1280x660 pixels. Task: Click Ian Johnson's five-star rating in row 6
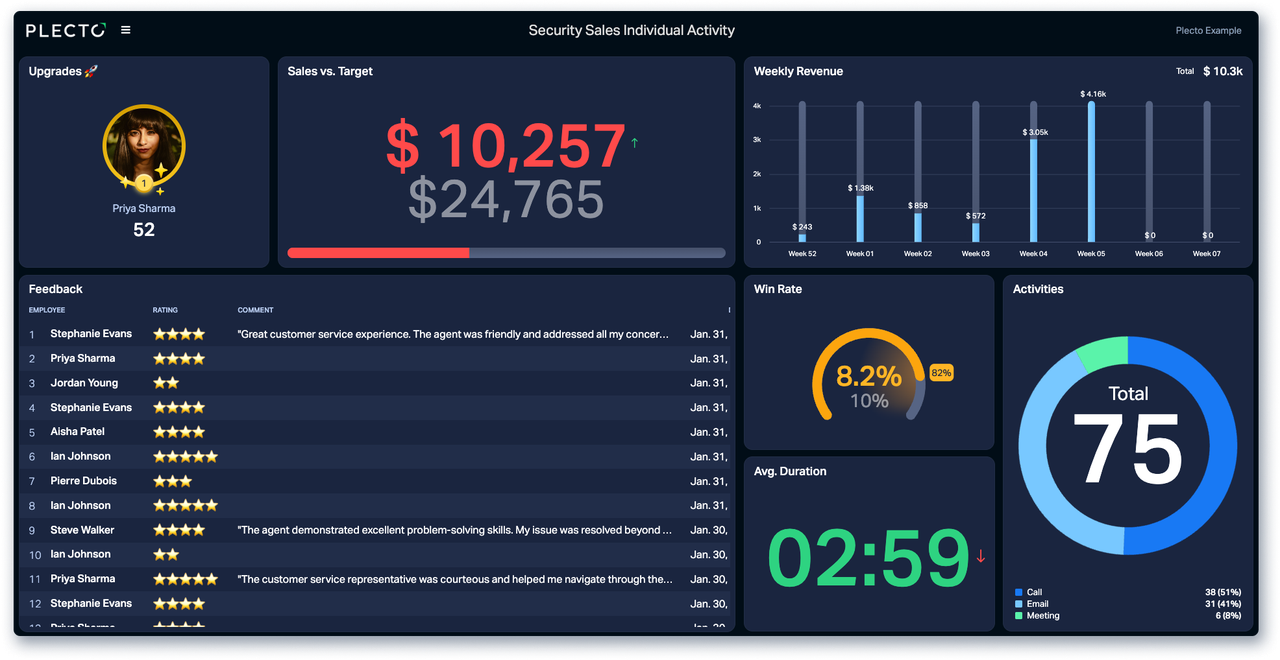(185, 457)
